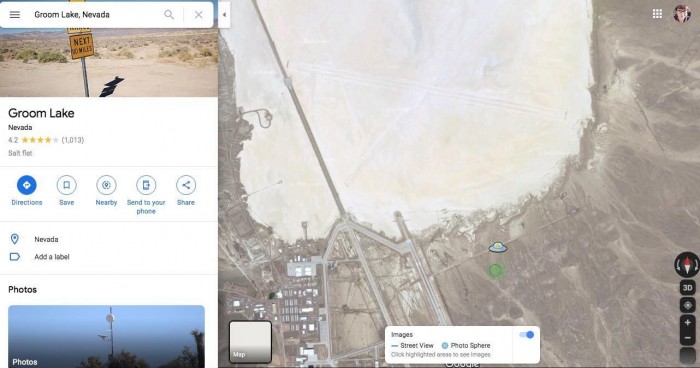Open the Google apps grid
Viewport: 700px width, 368px height.
tap(657, 14)
